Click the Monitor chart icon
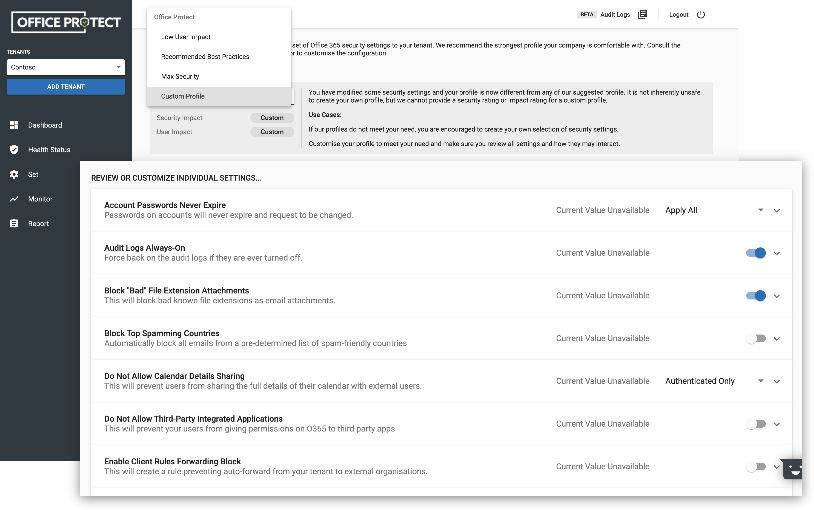The height and width of the screenshot is (510, 814). (x=14, y=199)
